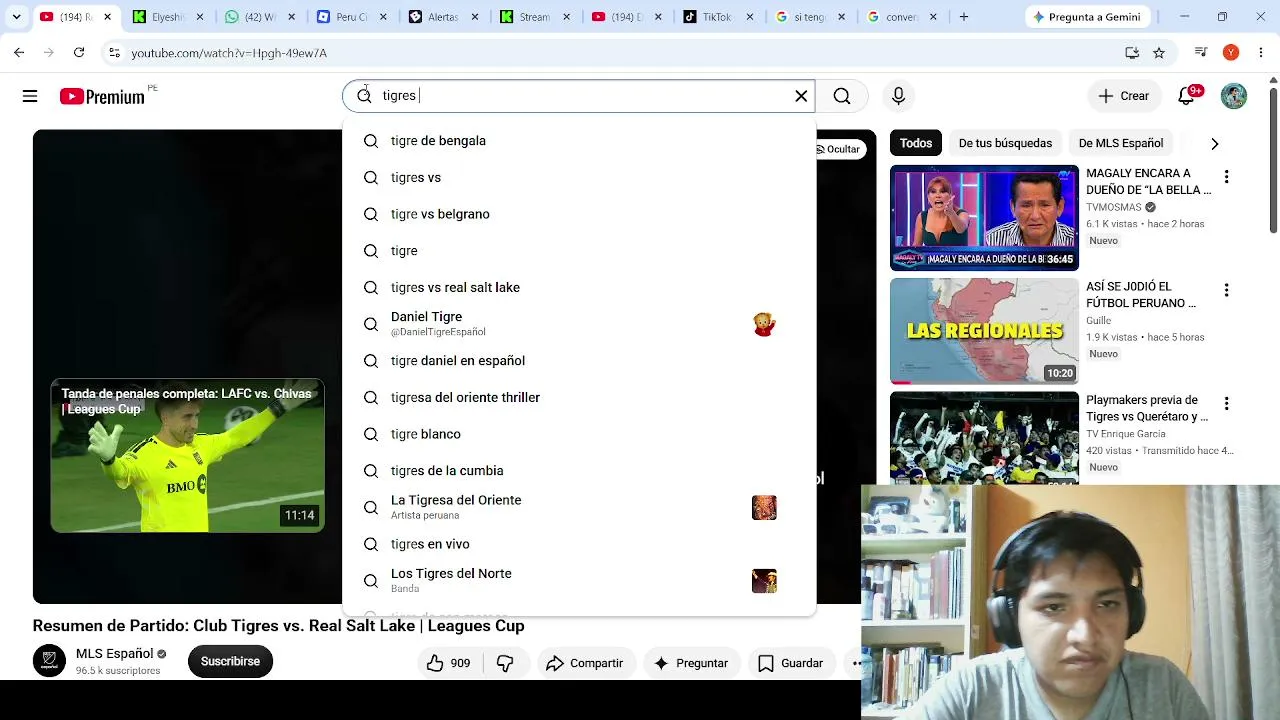The image size is (1280, 720).
Task: Select suggestion 'tigres vs'
Action: (x=579, y=178)
